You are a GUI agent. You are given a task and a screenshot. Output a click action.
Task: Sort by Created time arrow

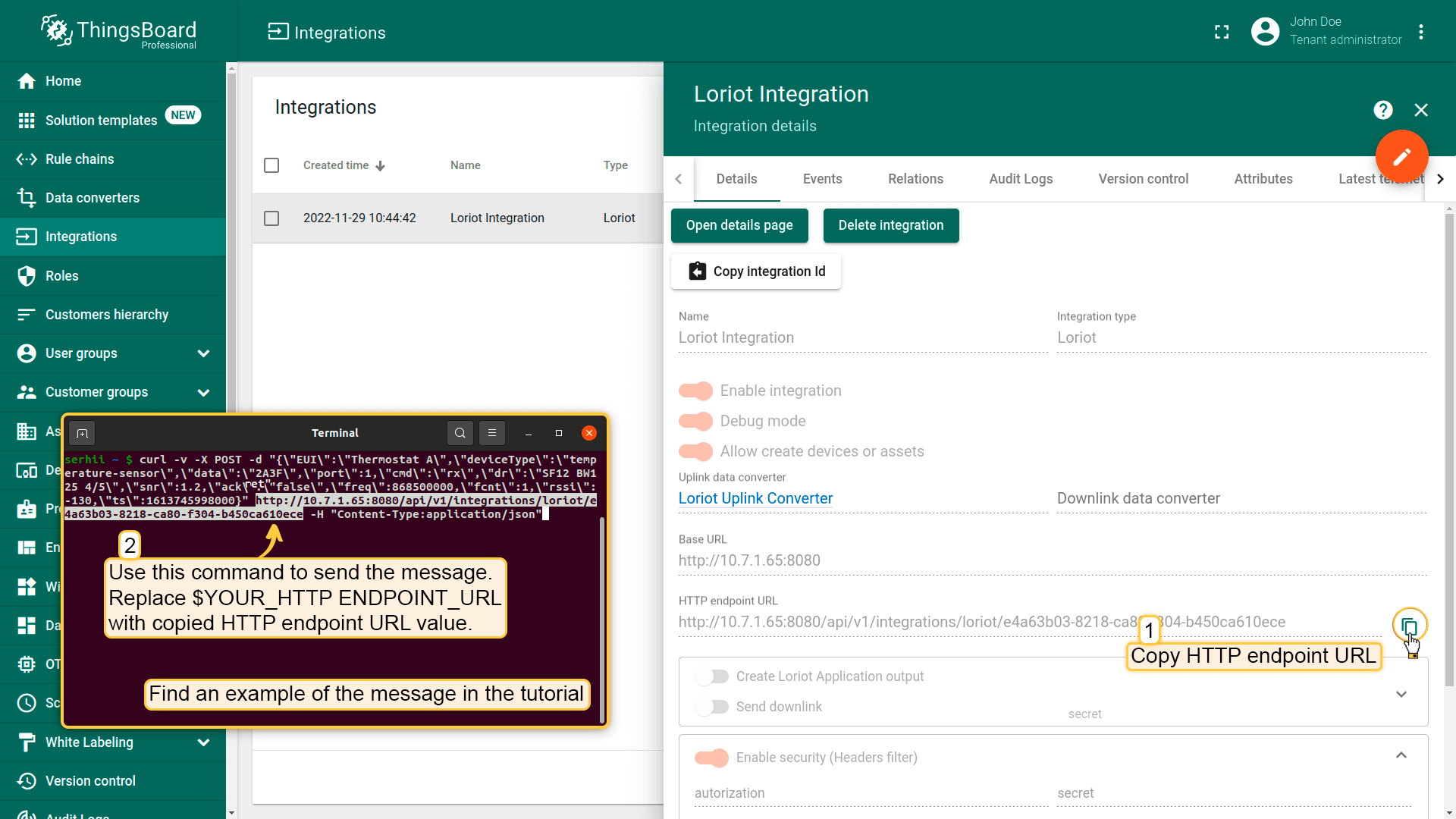381,166
